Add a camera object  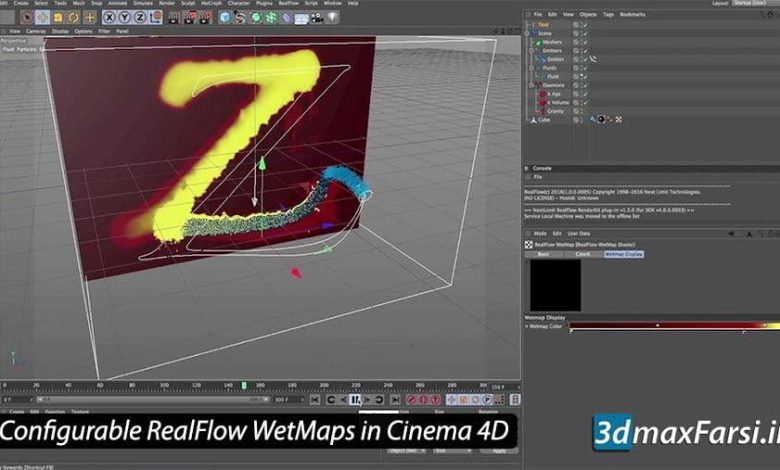[317, 18]
